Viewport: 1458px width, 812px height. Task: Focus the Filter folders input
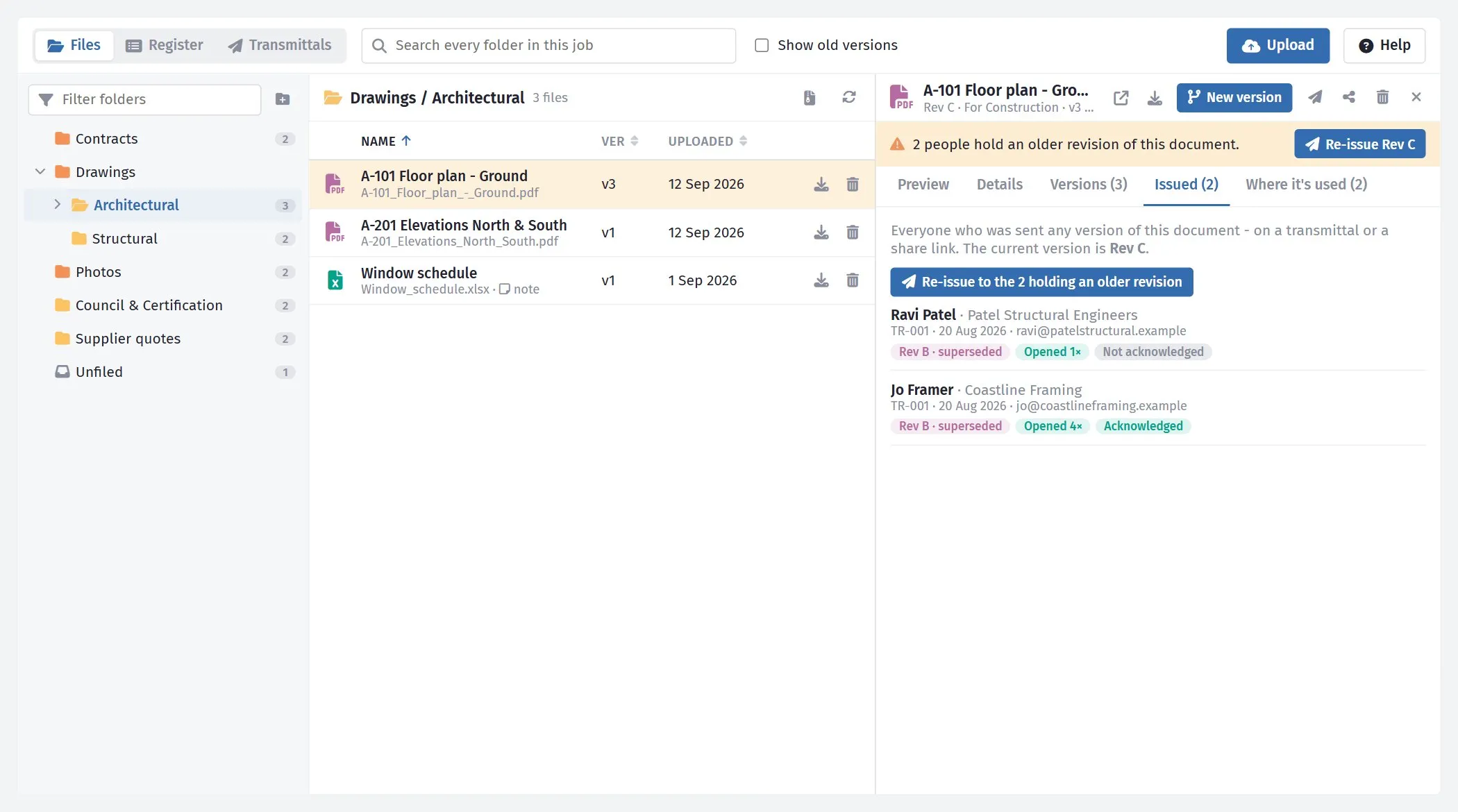tap(144, 100)
